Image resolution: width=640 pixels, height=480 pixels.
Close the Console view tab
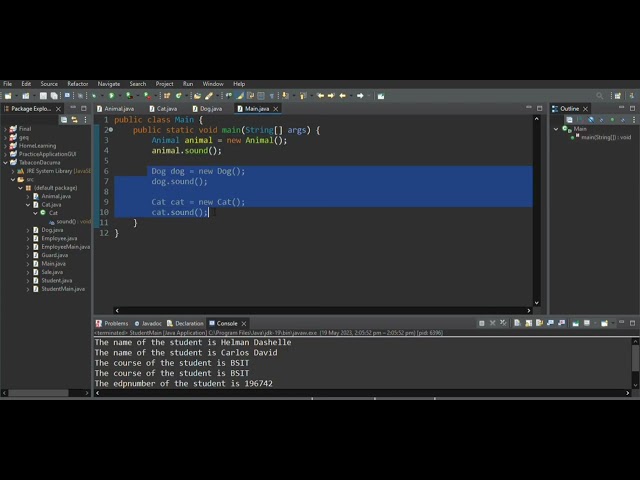click(244, 323)
